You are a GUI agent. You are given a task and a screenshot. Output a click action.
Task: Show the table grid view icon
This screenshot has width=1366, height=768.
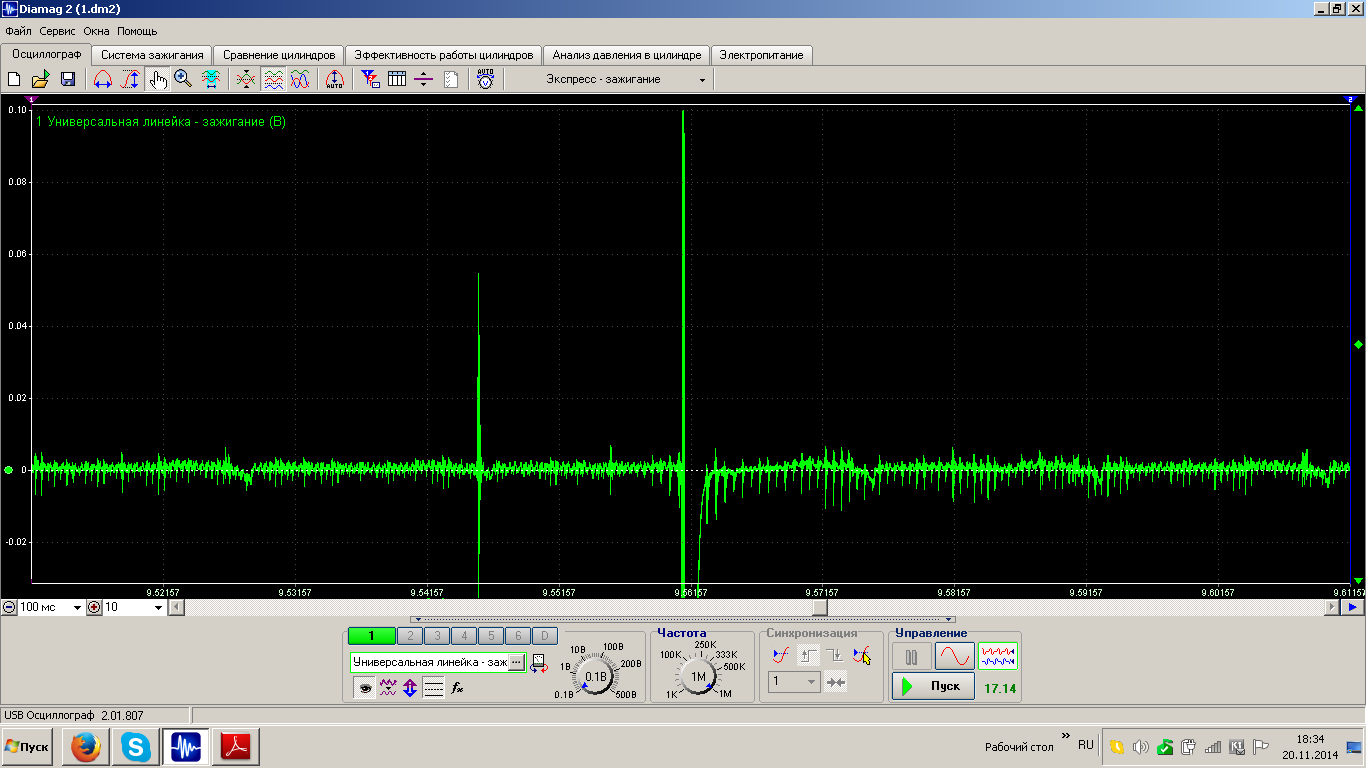pyautogui.click(x=397, y=79)
